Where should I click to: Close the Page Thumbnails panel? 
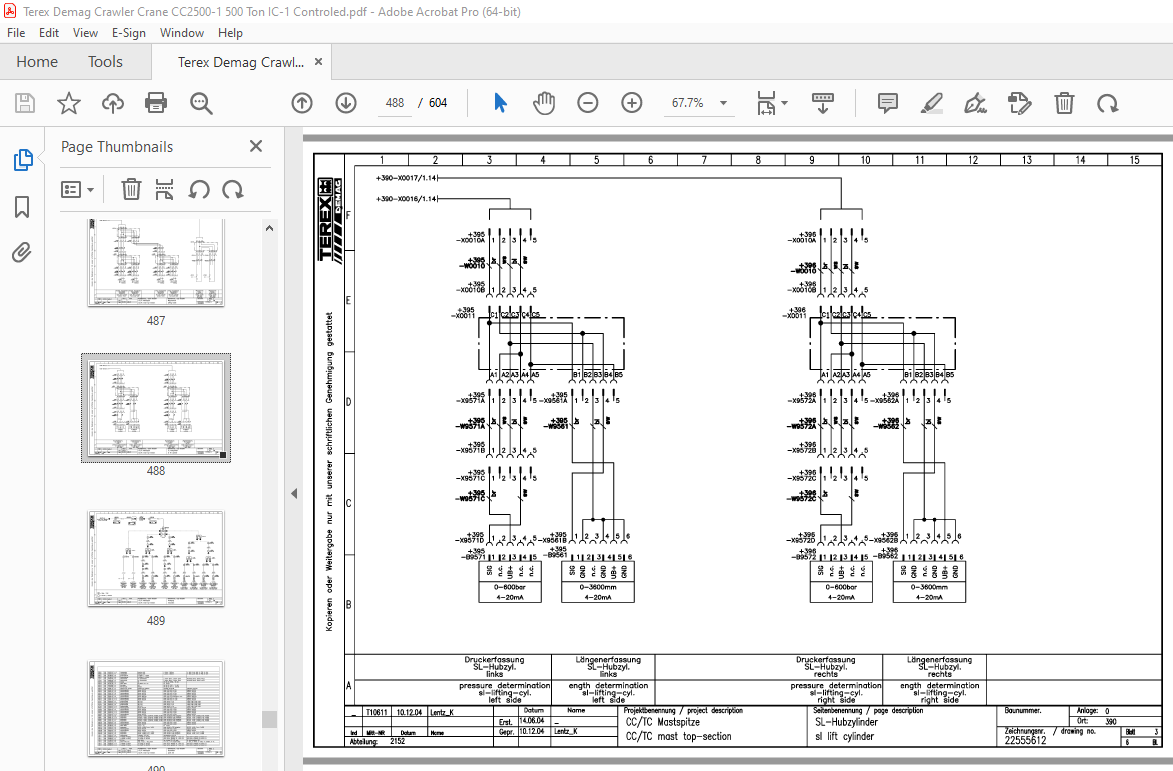pos(256,147)
